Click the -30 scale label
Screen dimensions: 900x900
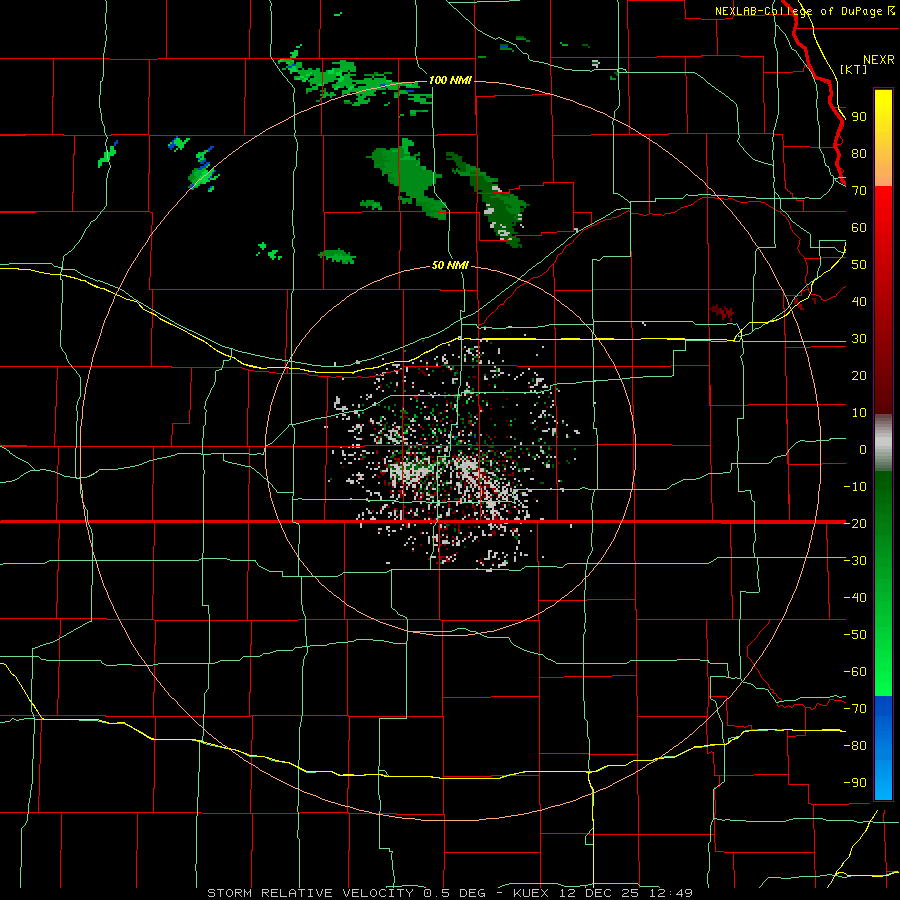click(x=855, y=561)
